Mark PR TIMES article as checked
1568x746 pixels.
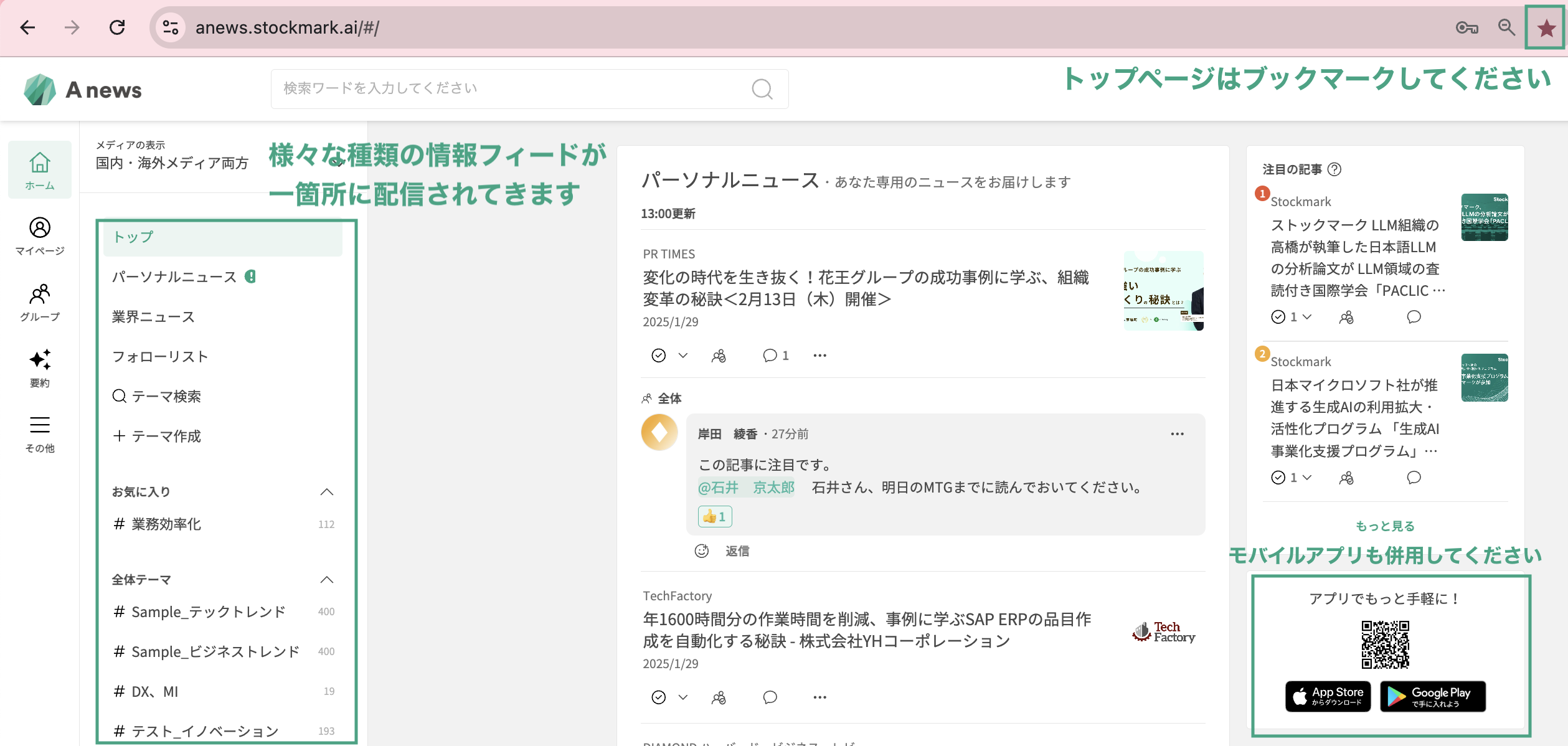click(658, 356)
